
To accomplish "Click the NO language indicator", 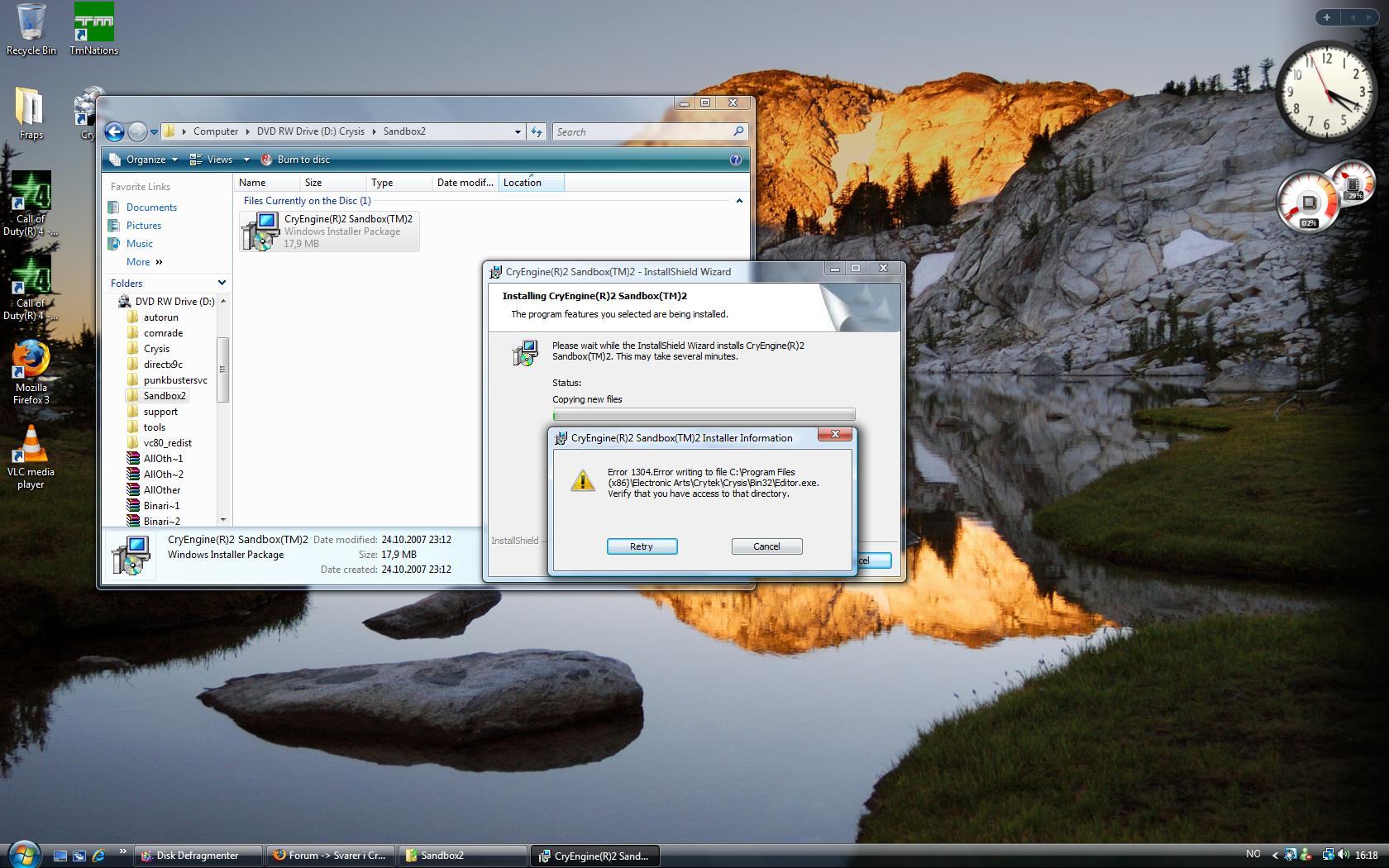I will 1253,855.
